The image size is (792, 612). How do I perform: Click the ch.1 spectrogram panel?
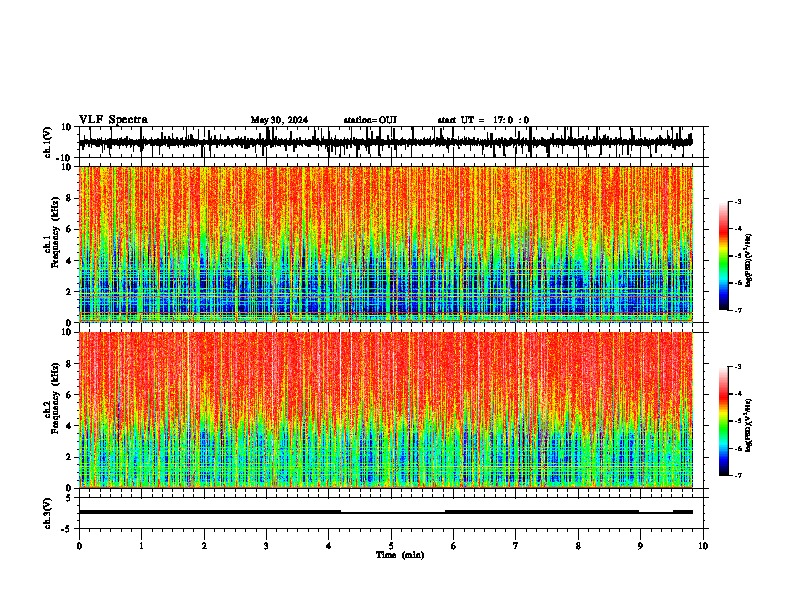(391, 244)
